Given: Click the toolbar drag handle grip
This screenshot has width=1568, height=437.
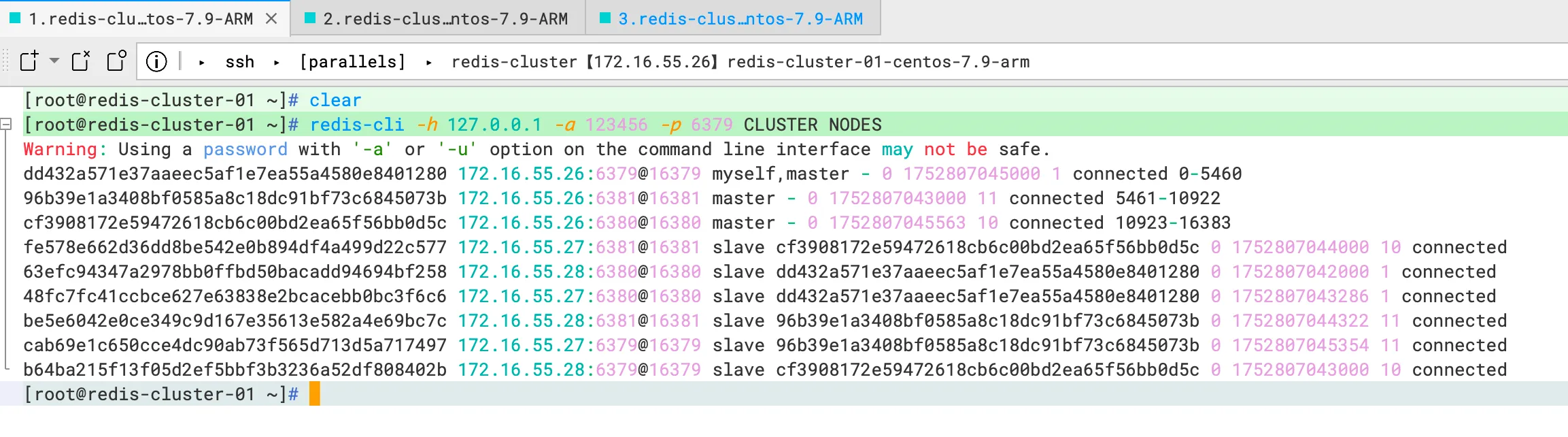Looking at the screenshot, I should [x=6, y=61].
